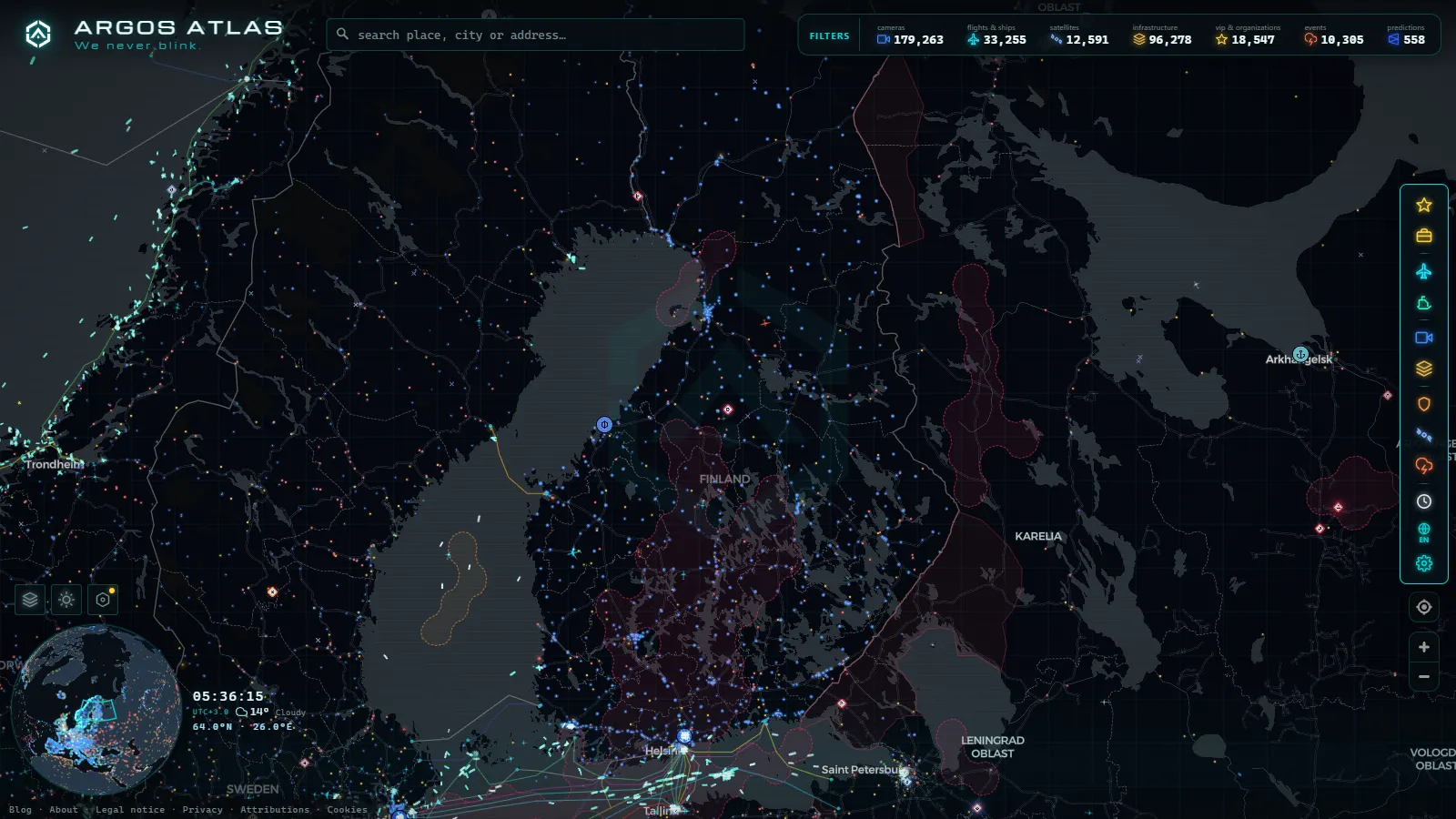Click the mini globe overview thumbnail
The height and width of the screenshot is (819, 1456).
[96, 710]
